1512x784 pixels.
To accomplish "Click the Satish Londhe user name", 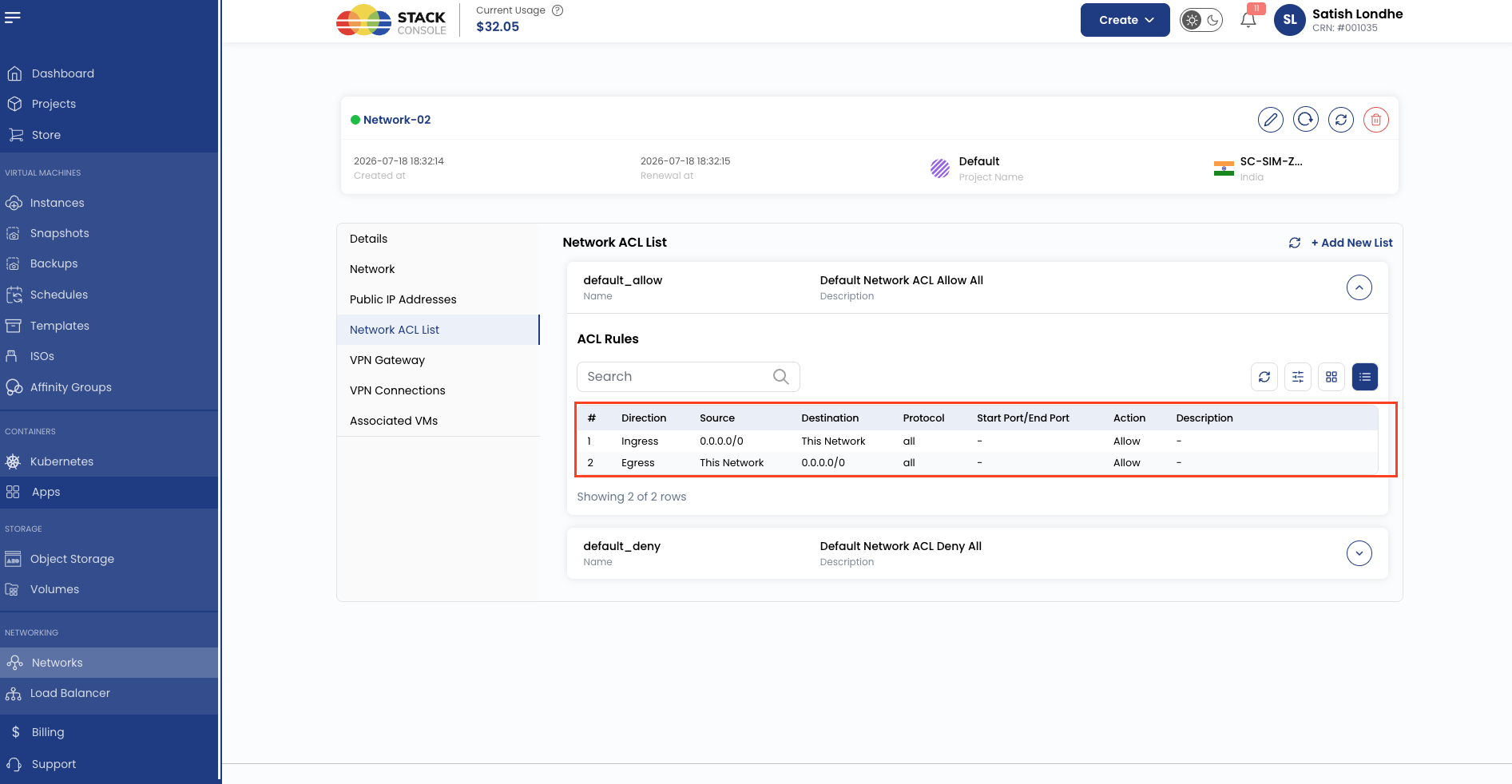I will 1357,14.
